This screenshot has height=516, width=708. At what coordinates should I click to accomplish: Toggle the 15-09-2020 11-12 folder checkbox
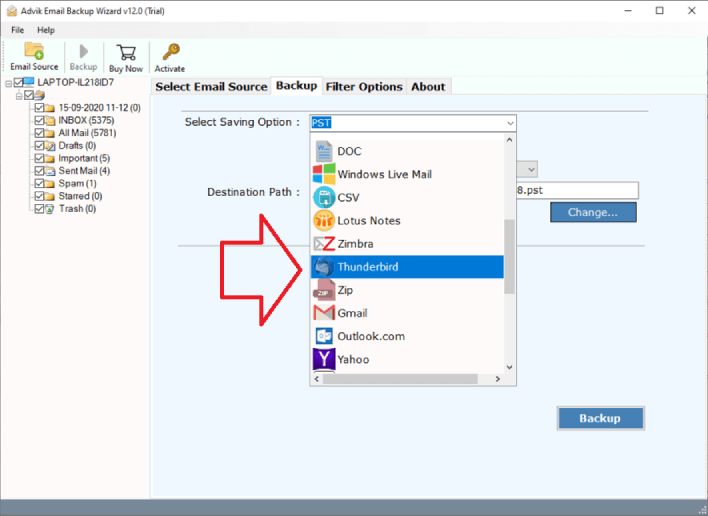click(x=39, y=108)
